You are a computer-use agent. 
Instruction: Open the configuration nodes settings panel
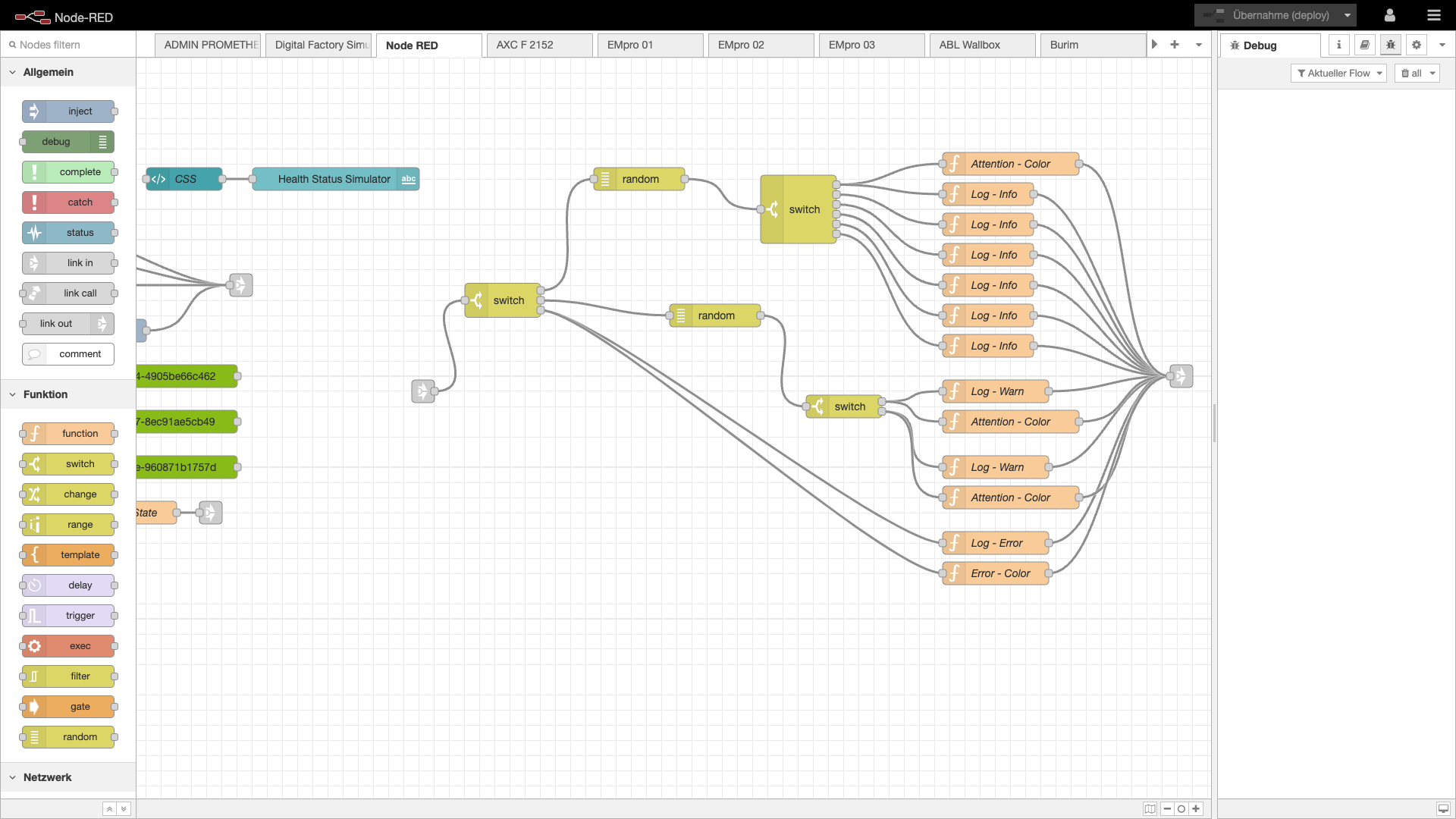1417,45
